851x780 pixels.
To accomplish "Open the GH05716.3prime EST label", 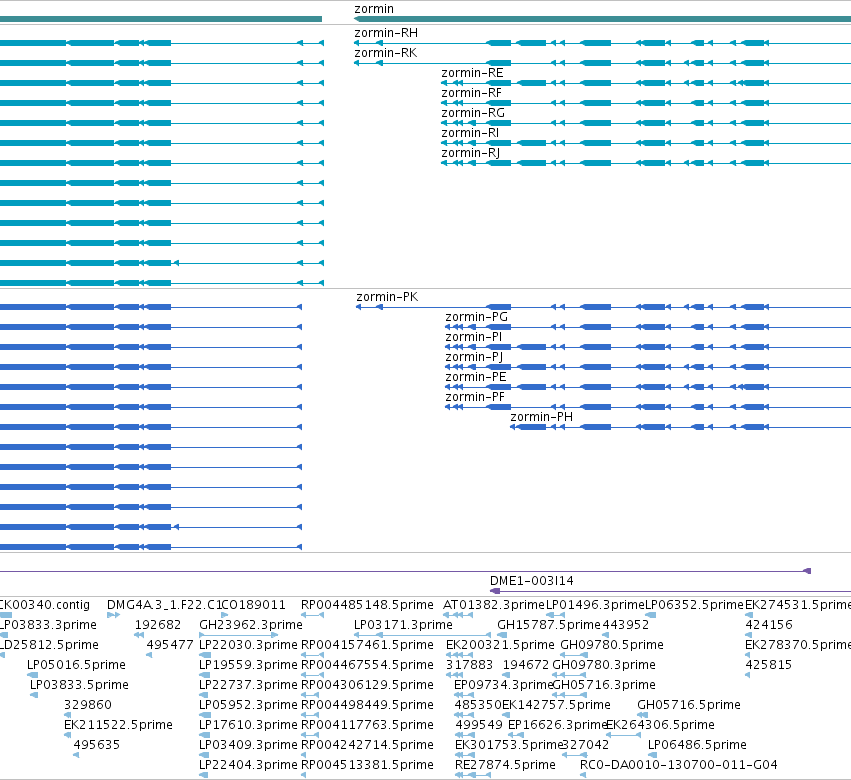I will pos(604,685).
